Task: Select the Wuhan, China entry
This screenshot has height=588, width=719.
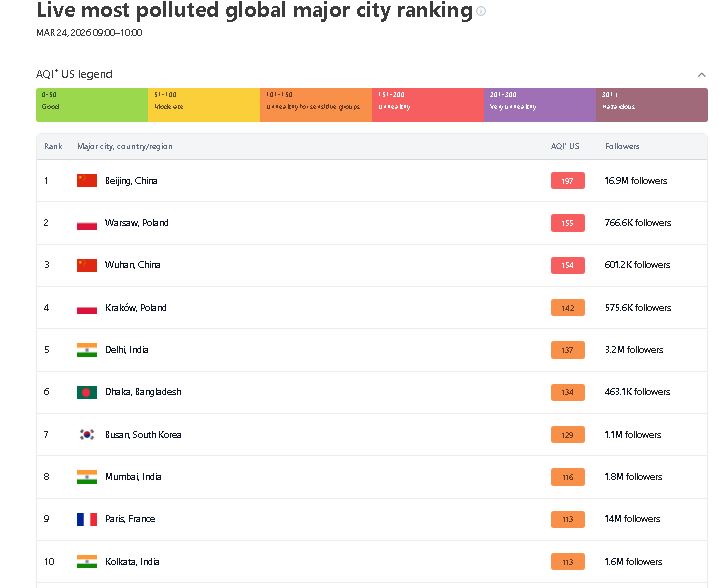Action: point(132,265)
